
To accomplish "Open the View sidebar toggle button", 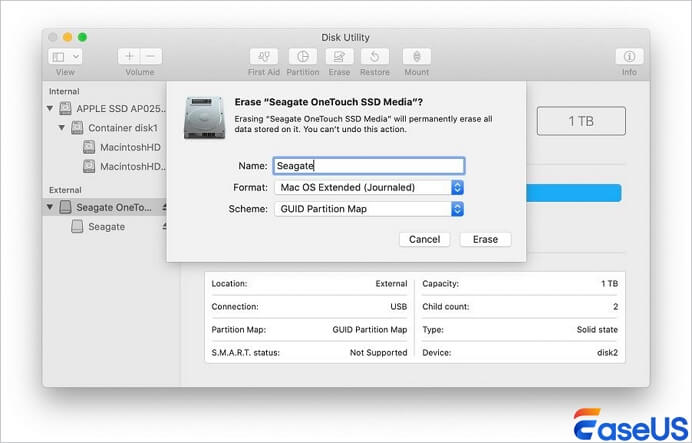I will coord(59,56).
